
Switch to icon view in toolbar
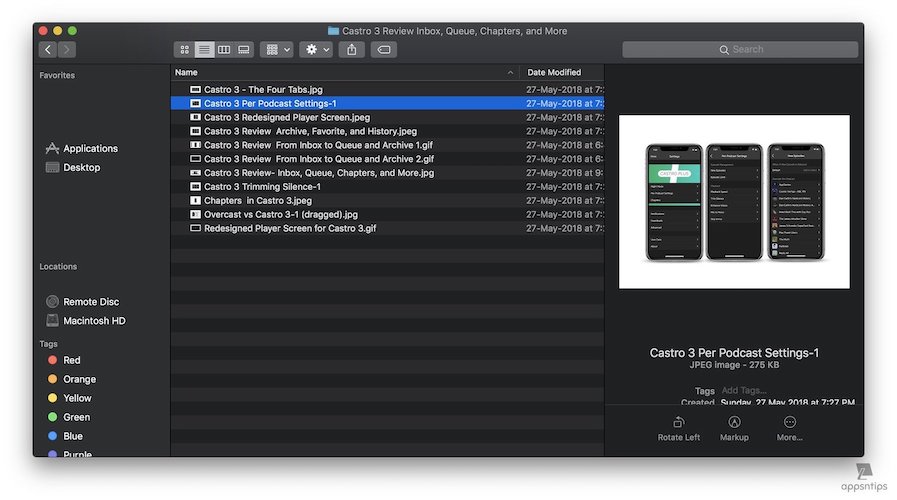tap(184, 49)
